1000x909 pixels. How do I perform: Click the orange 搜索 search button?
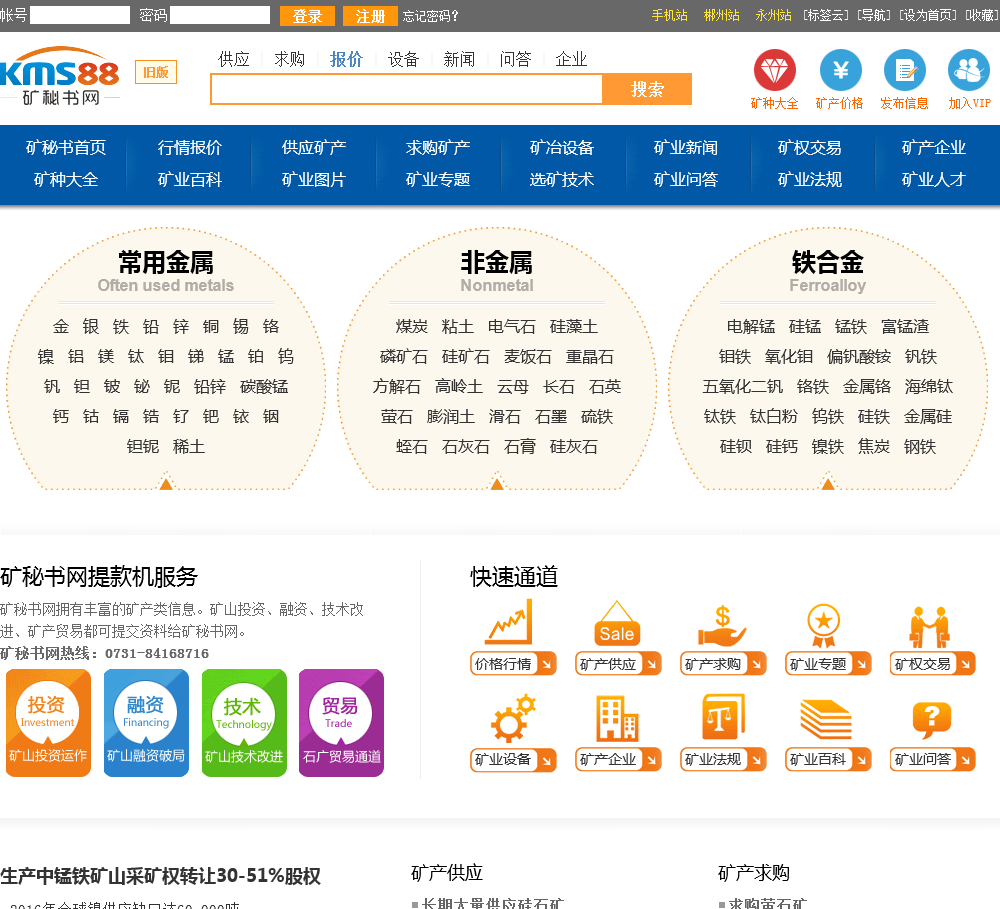[647, 89]
